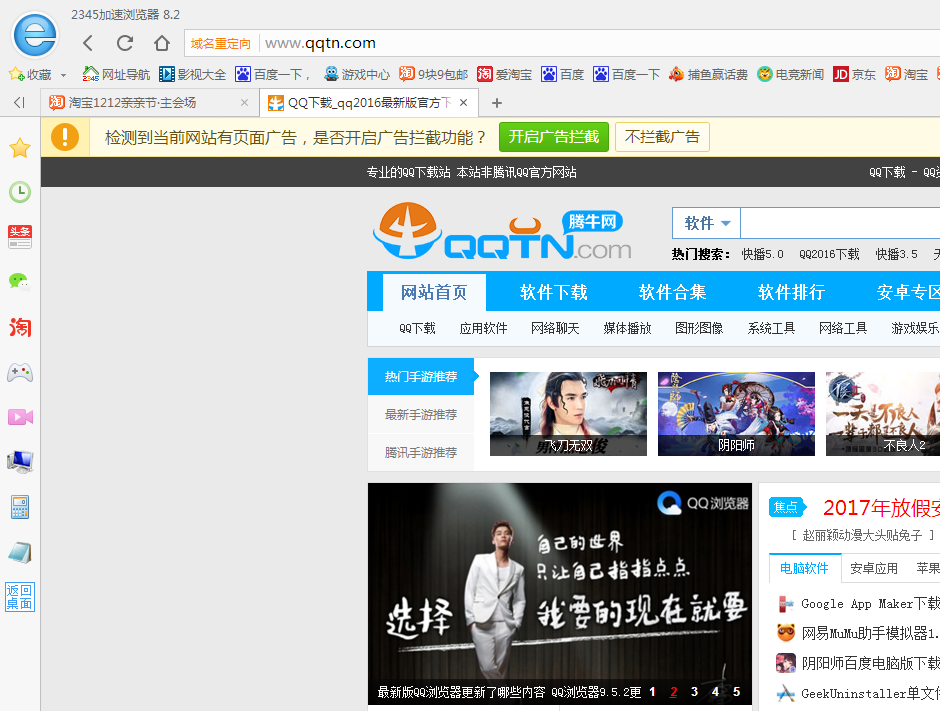Image resolution: width=940 pixels, height=711 pixels.
Task: Open the sidebar game controller icon
Action: pos(20,372)
